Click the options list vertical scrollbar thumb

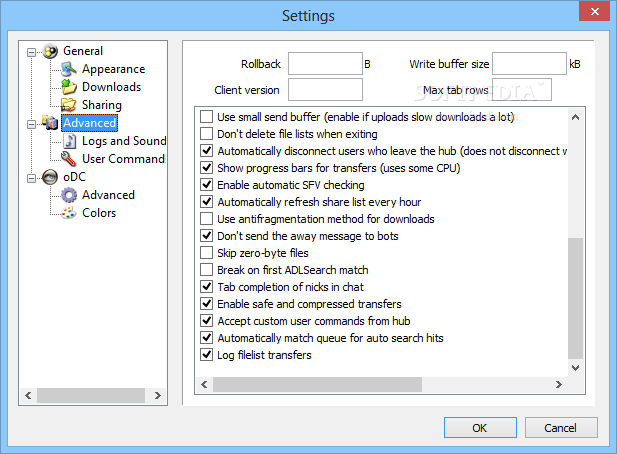575,298
